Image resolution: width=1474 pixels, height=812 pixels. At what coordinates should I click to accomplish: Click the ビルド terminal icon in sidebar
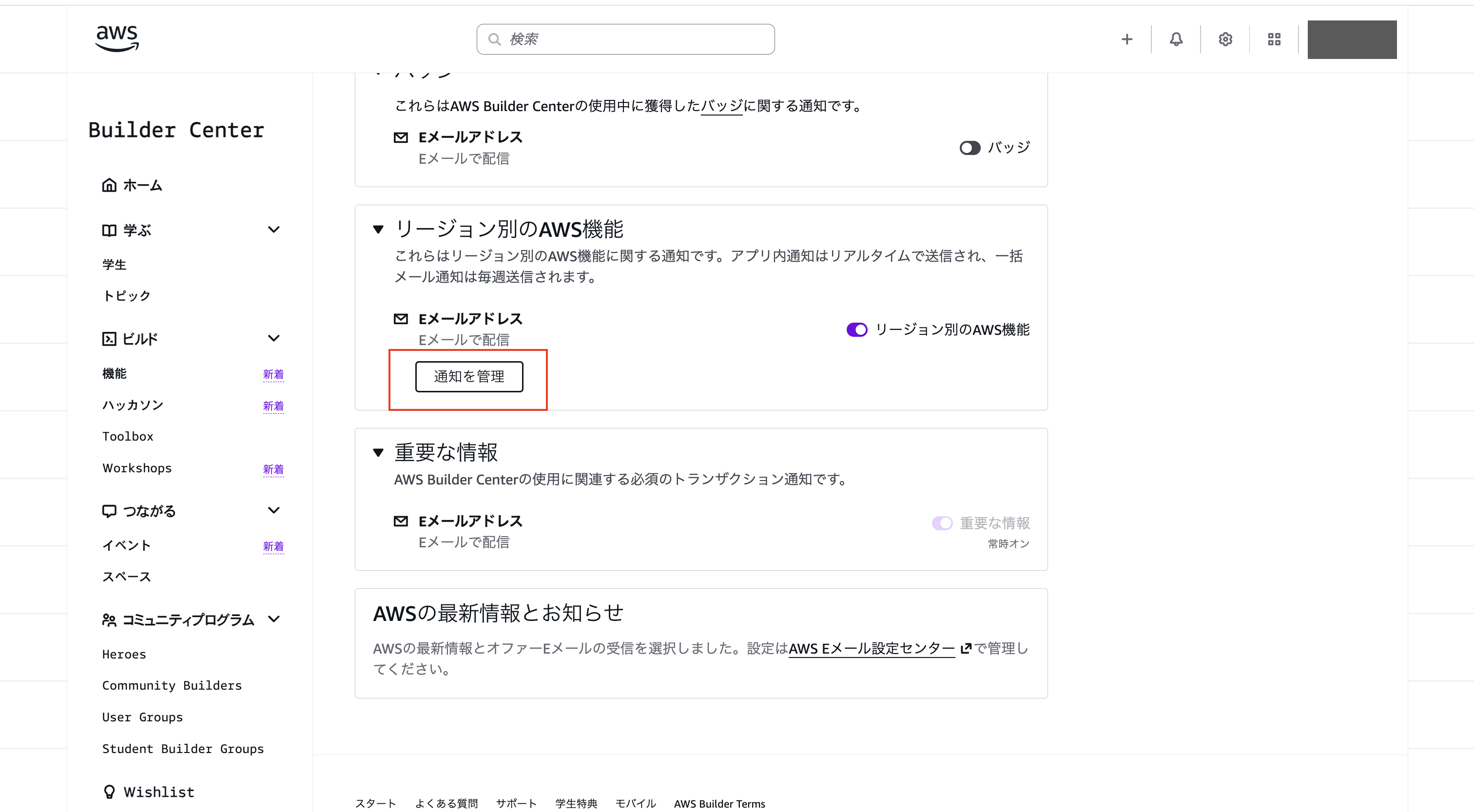pos(109,339)
